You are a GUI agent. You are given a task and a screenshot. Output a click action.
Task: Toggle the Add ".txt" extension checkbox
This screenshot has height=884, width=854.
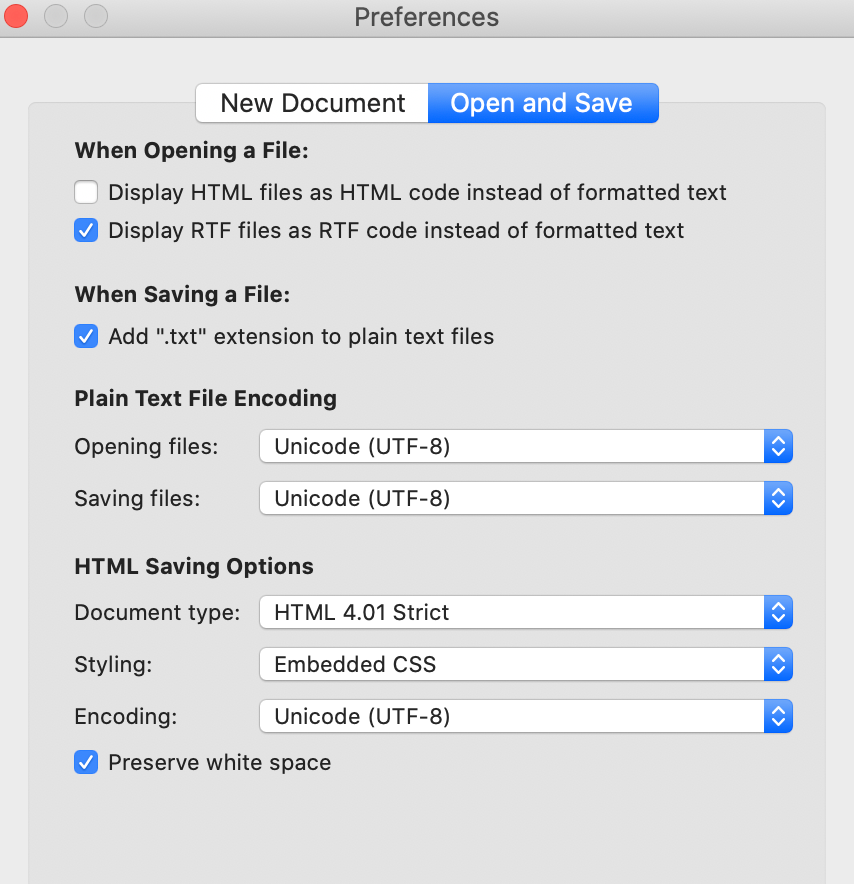click(x=86, y=336)
